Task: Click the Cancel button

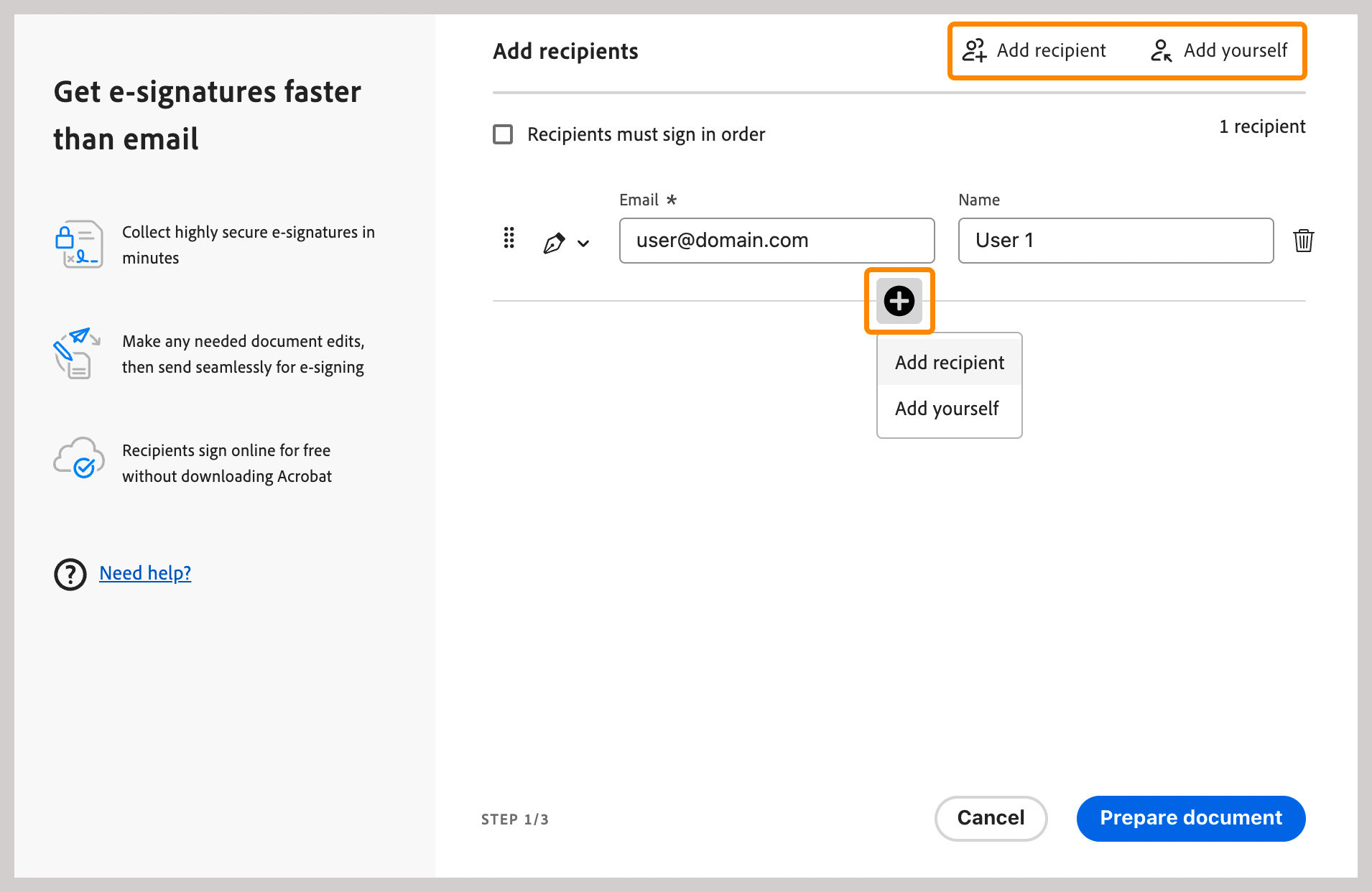Action: [991, 818]
